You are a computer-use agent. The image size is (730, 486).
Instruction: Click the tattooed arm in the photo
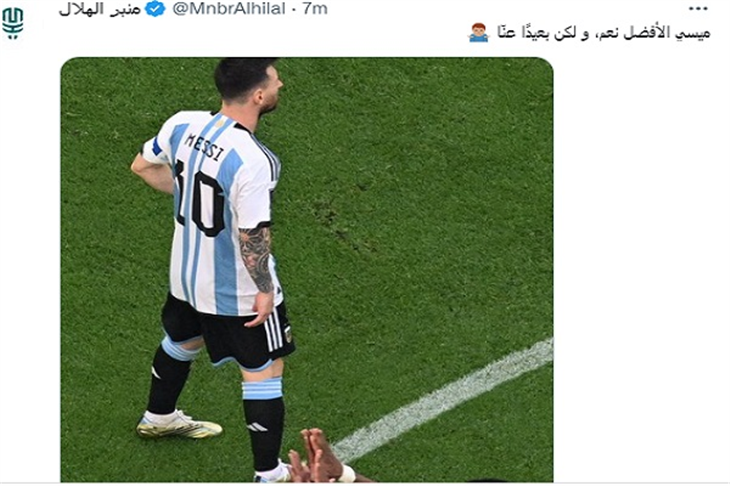(x=257, y=259)
